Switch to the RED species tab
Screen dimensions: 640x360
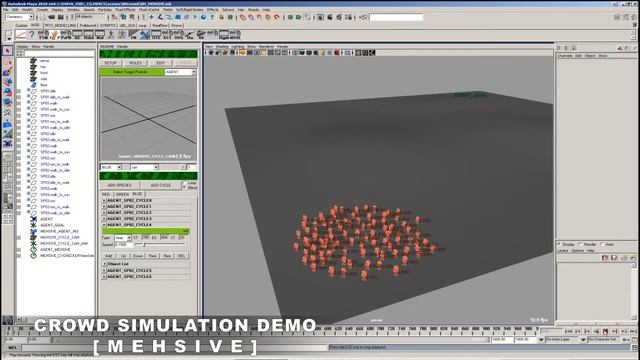coord(106,194)
